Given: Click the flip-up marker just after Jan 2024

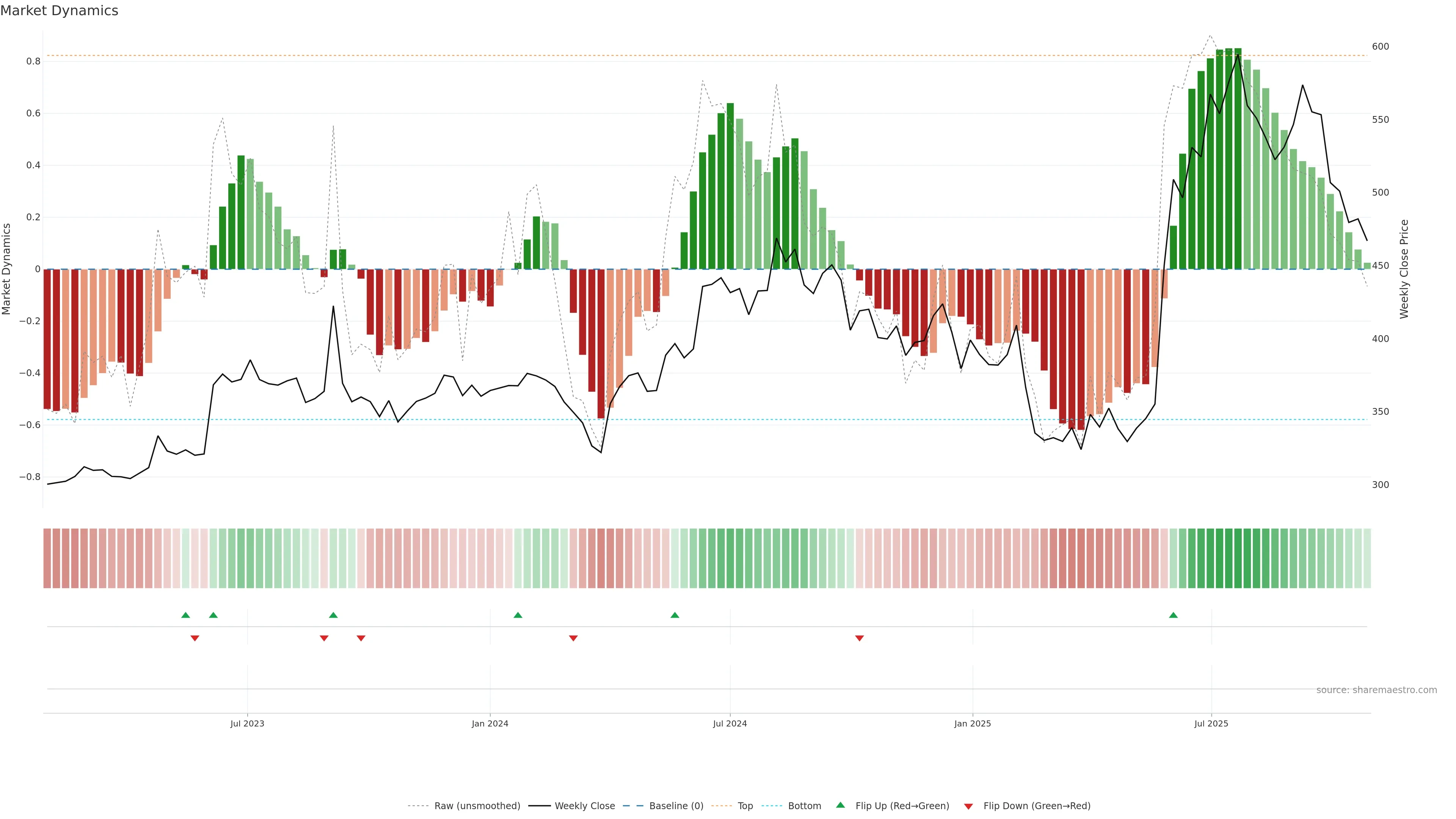Looking at the screenshot, I should pos(518,615).
